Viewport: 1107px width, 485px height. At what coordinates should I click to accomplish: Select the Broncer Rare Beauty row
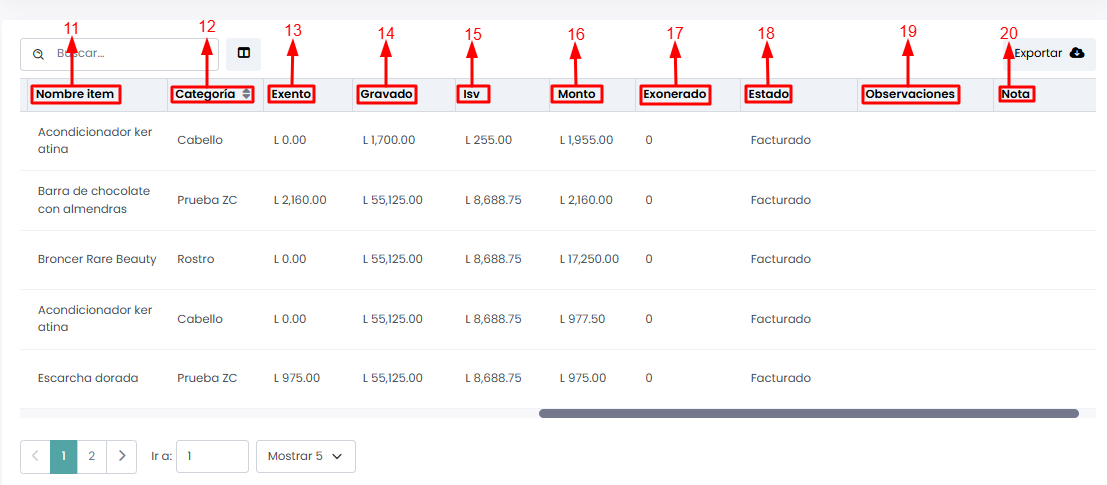tap(97, 259)
